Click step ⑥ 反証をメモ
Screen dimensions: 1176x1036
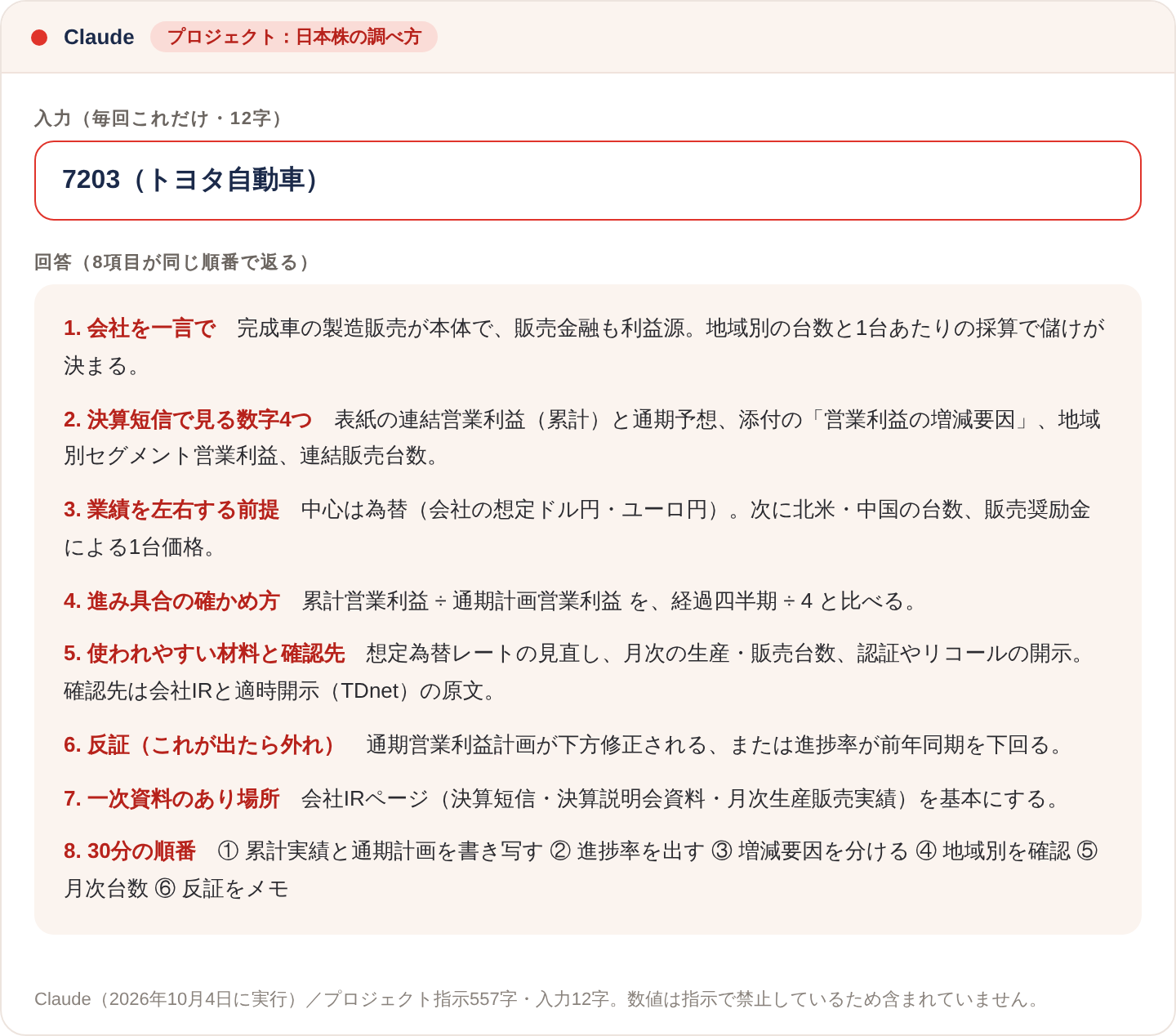[221, 889]
